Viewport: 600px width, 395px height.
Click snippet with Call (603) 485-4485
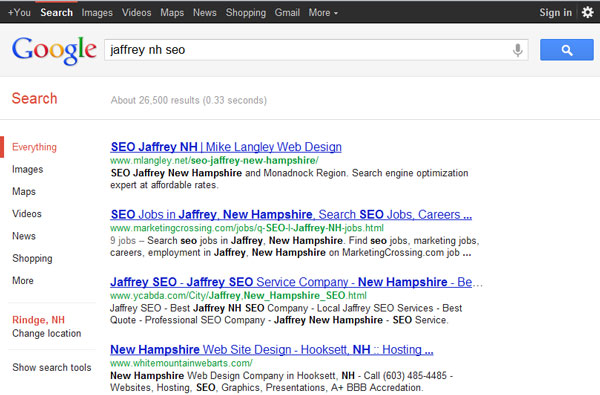tap(281, 382)
